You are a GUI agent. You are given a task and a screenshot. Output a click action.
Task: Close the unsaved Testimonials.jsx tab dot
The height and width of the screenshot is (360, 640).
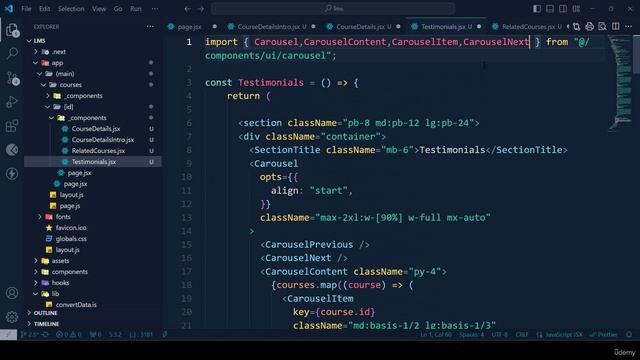click(x=479, y=27)
